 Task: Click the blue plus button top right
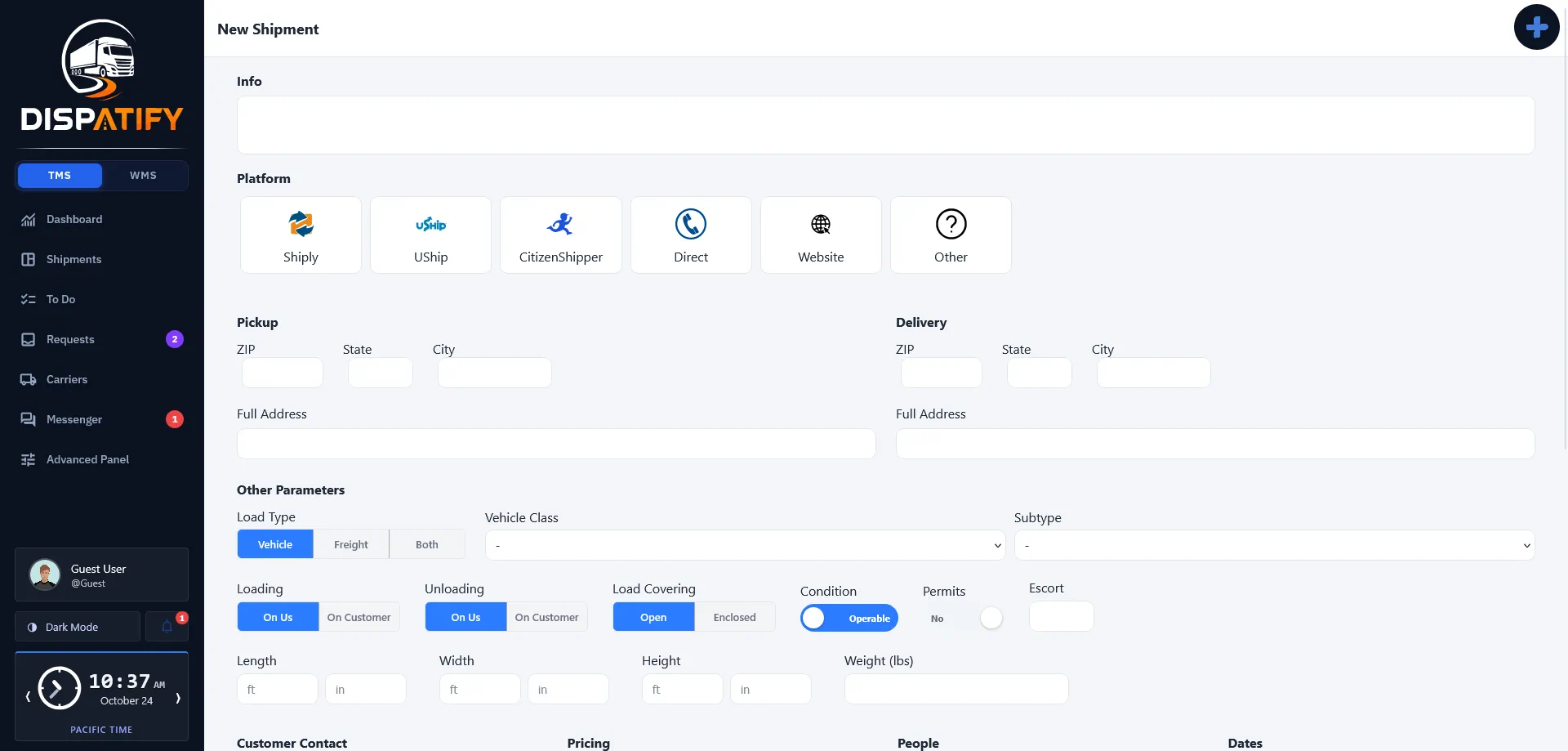click(x=1536, y=27)
